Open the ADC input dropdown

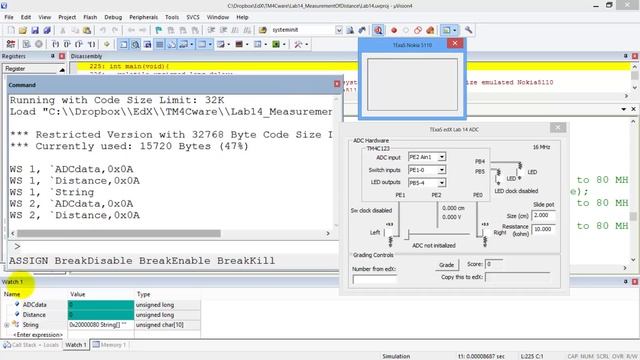(442, 157)
